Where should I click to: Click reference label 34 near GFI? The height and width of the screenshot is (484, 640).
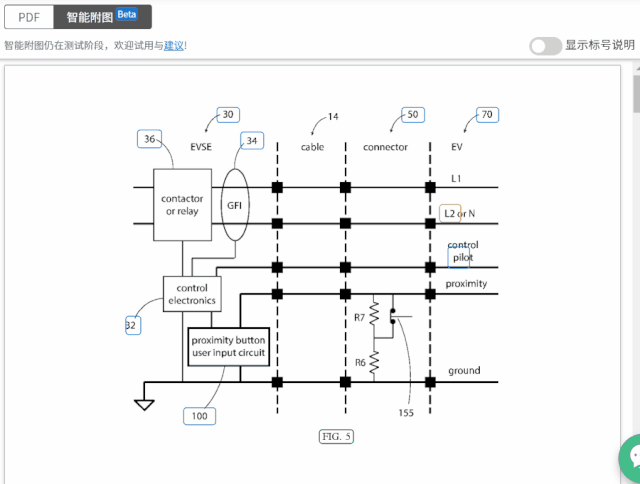(x=252, y=141)
